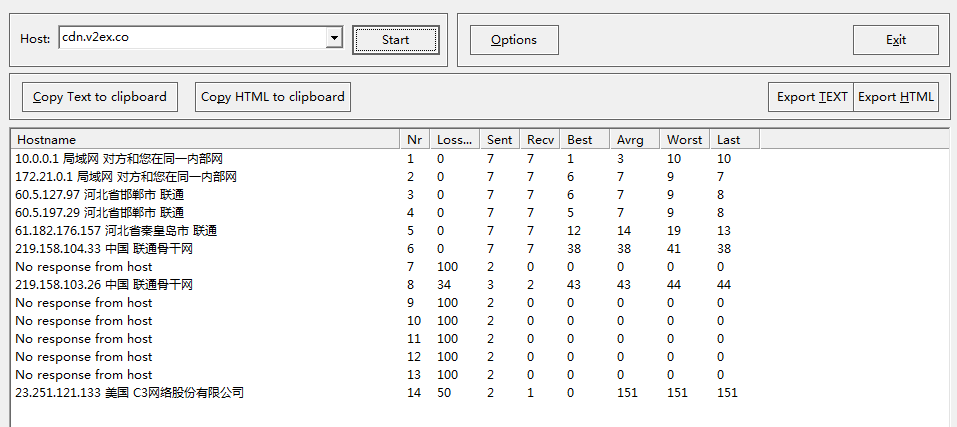Image resolution: width=957 pixels, height=427 pixels.
Task: Click the Exit button
Action: coord(895,40)
